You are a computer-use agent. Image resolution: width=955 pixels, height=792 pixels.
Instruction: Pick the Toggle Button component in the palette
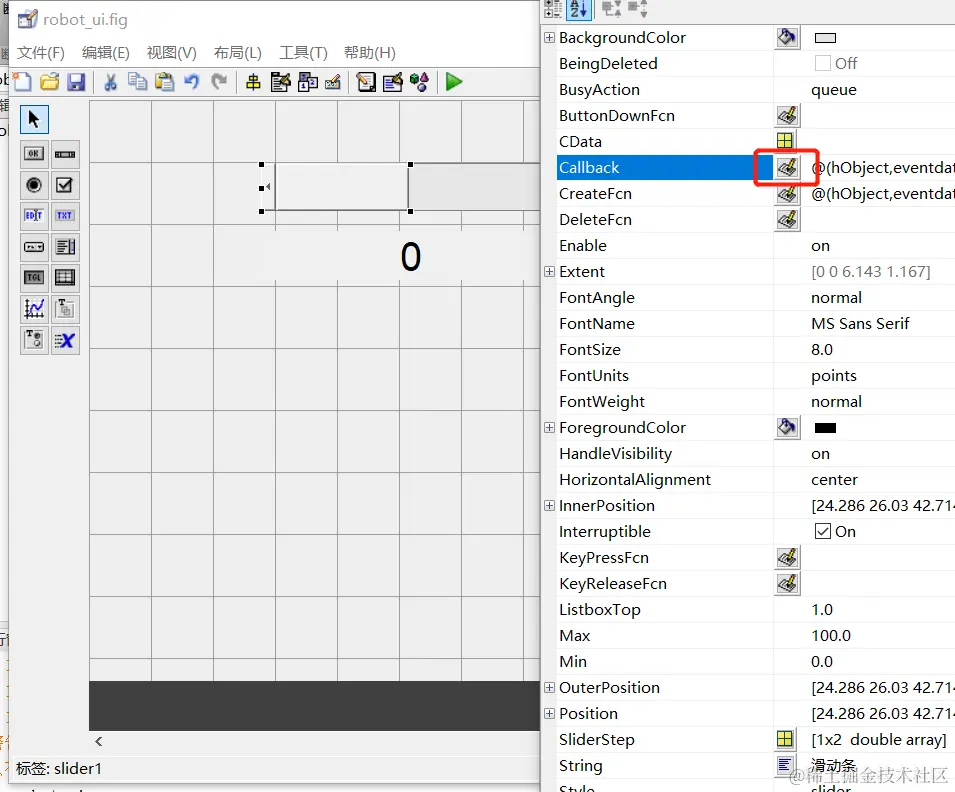[34, 278]
